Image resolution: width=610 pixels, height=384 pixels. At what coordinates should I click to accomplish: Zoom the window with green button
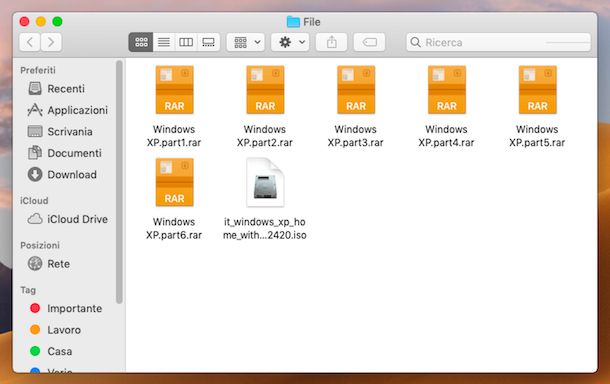(x=57, y=21)
